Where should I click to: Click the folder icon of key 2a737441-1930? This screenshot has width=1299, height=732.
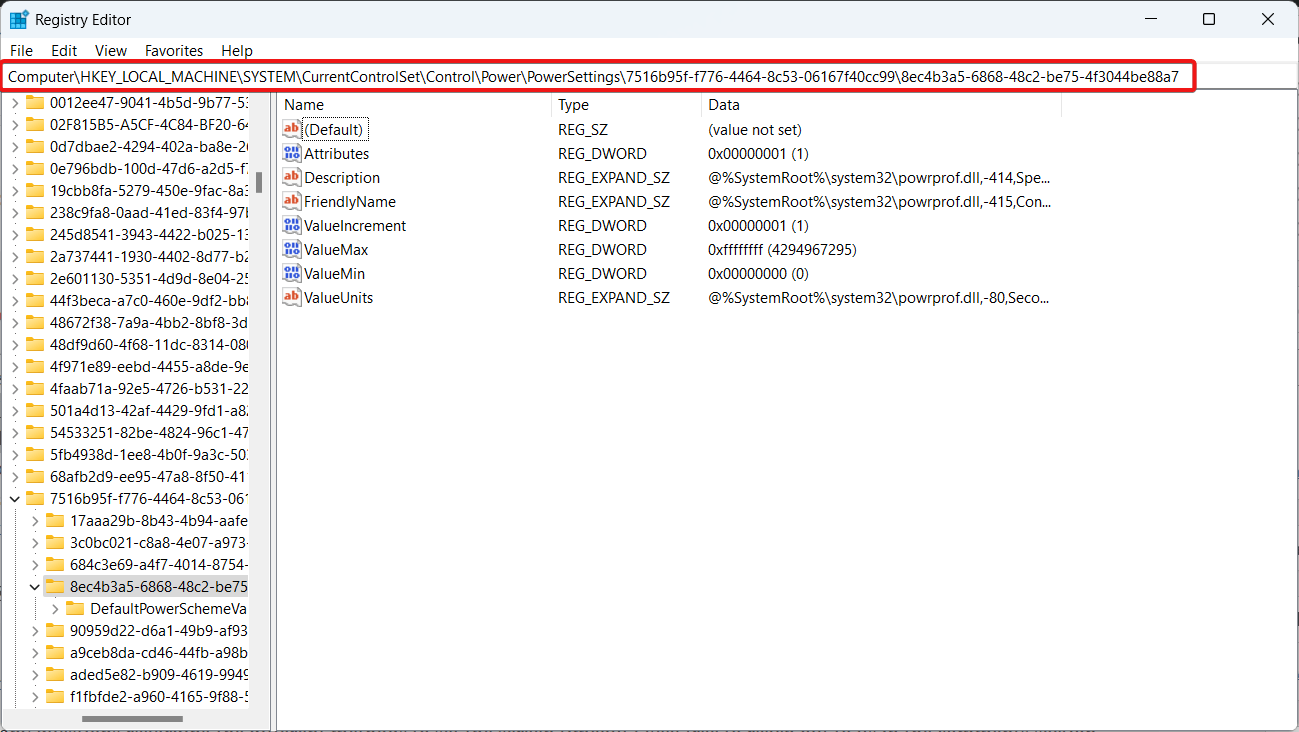click(35, 256)
